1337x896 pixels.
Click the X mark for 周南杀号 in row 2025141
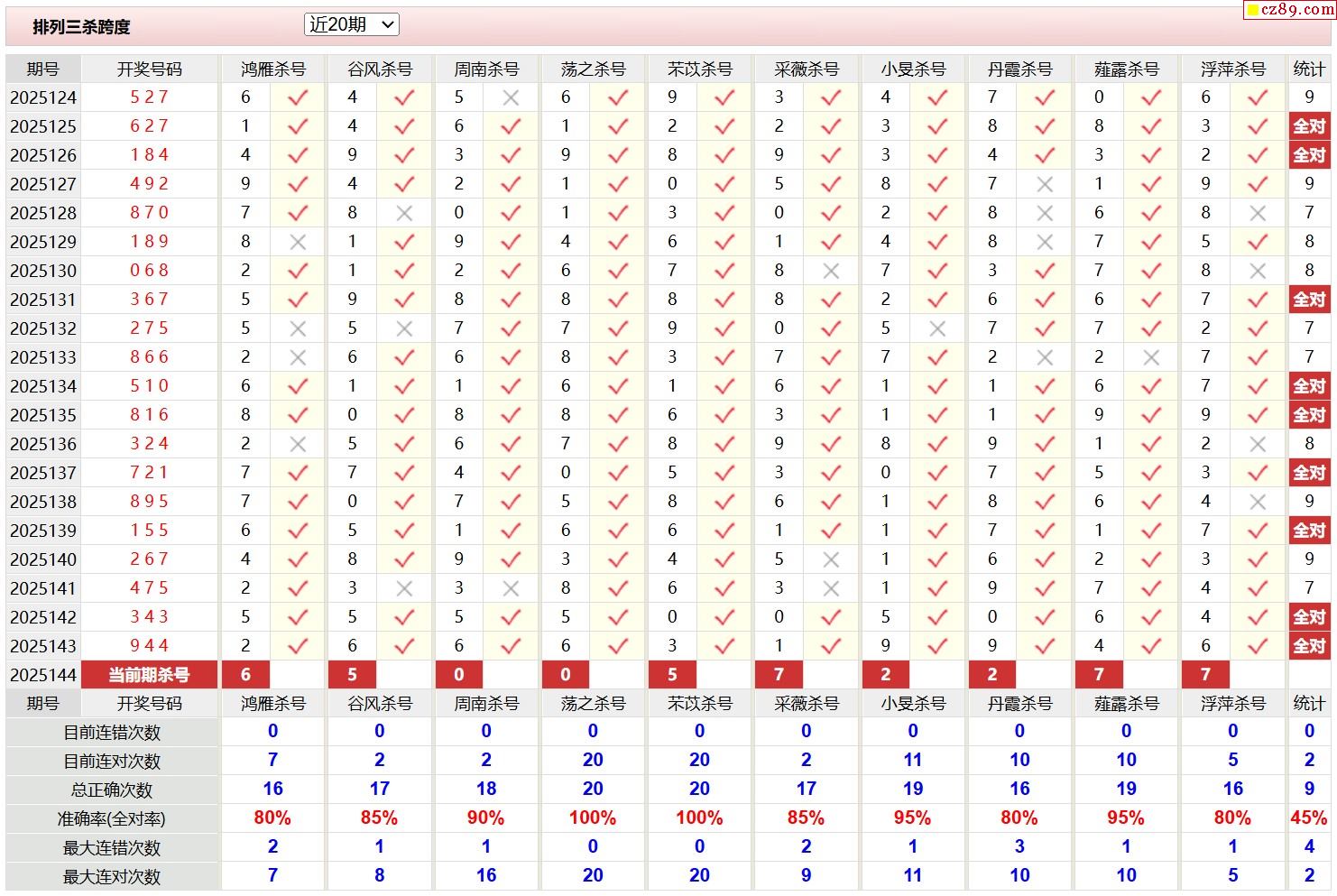point(511,588)
